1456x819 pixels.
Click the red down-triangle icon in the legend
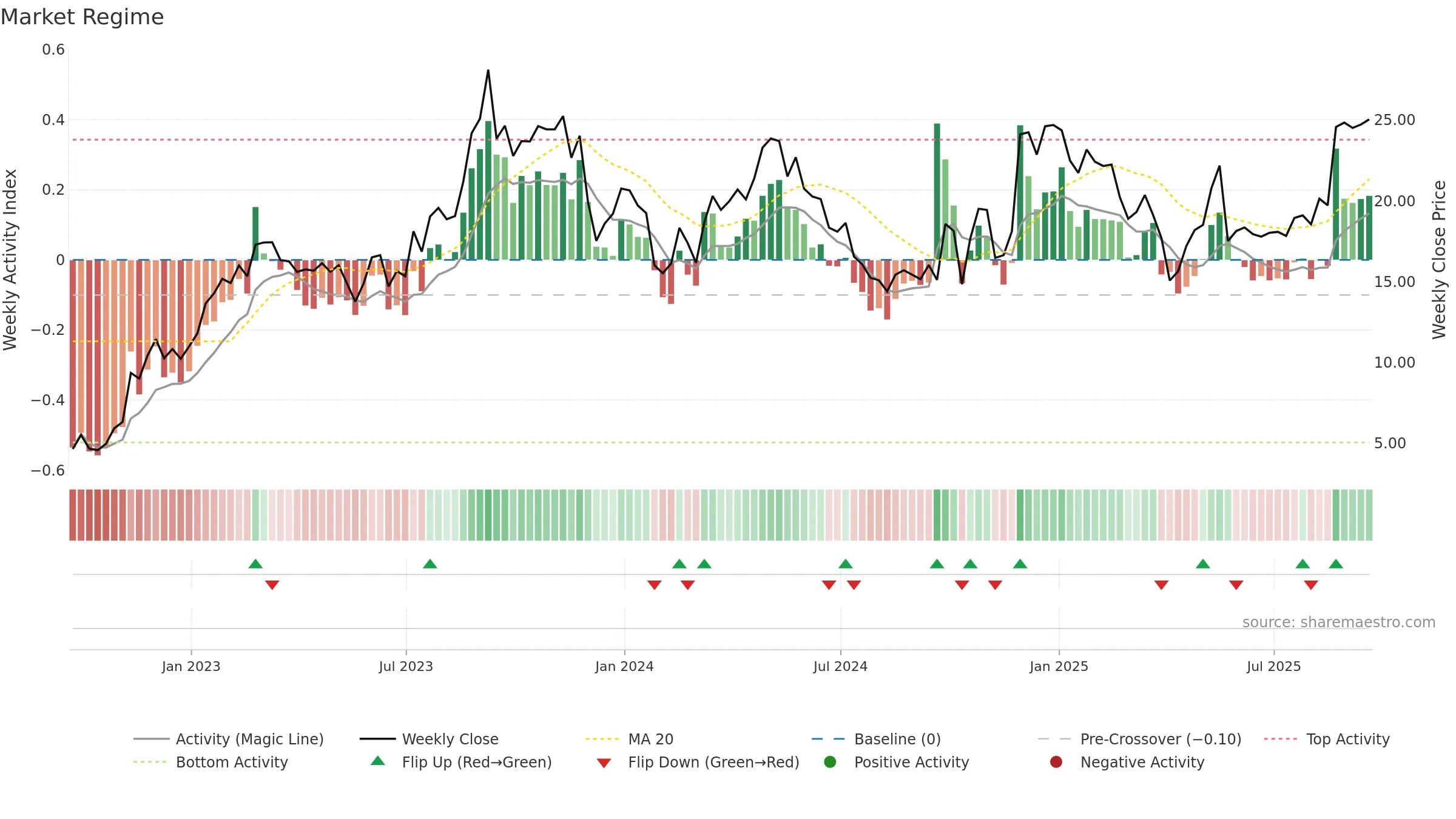coord(604,763)
